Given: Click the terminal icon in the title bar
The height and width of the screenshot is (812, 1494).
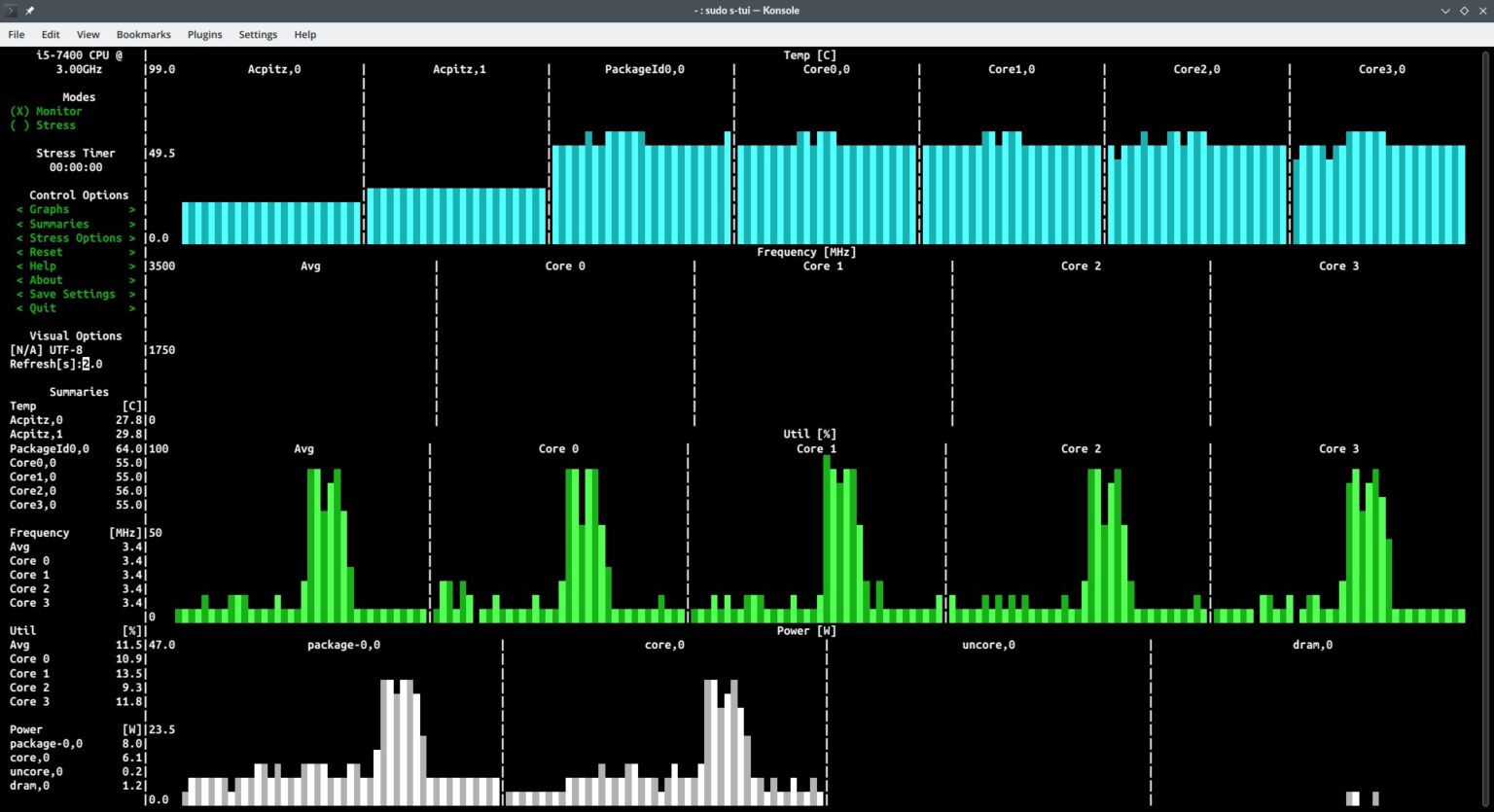Looking at the screenshot, I should click(10, 10).
